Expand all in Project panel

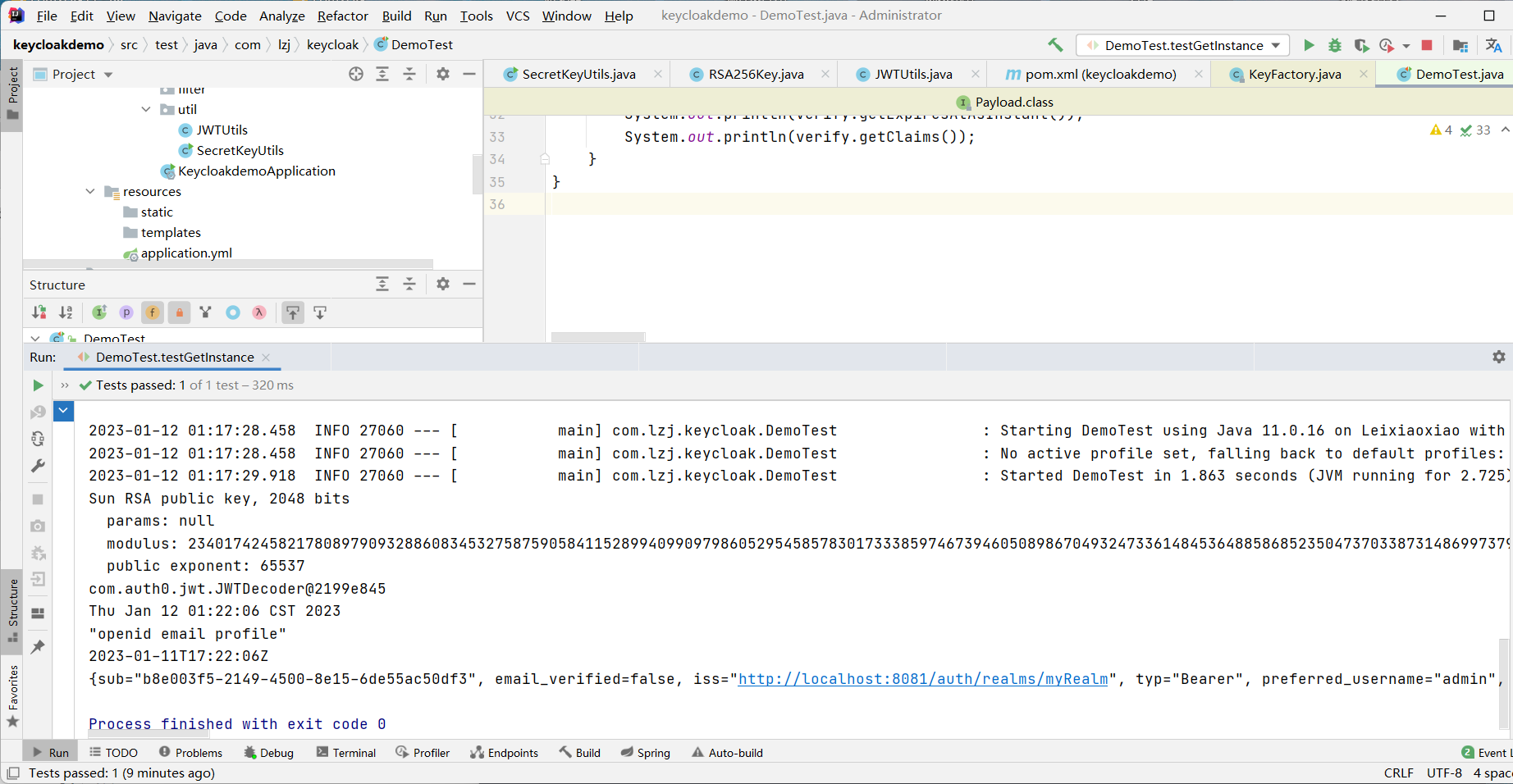[x=382, y=74]
